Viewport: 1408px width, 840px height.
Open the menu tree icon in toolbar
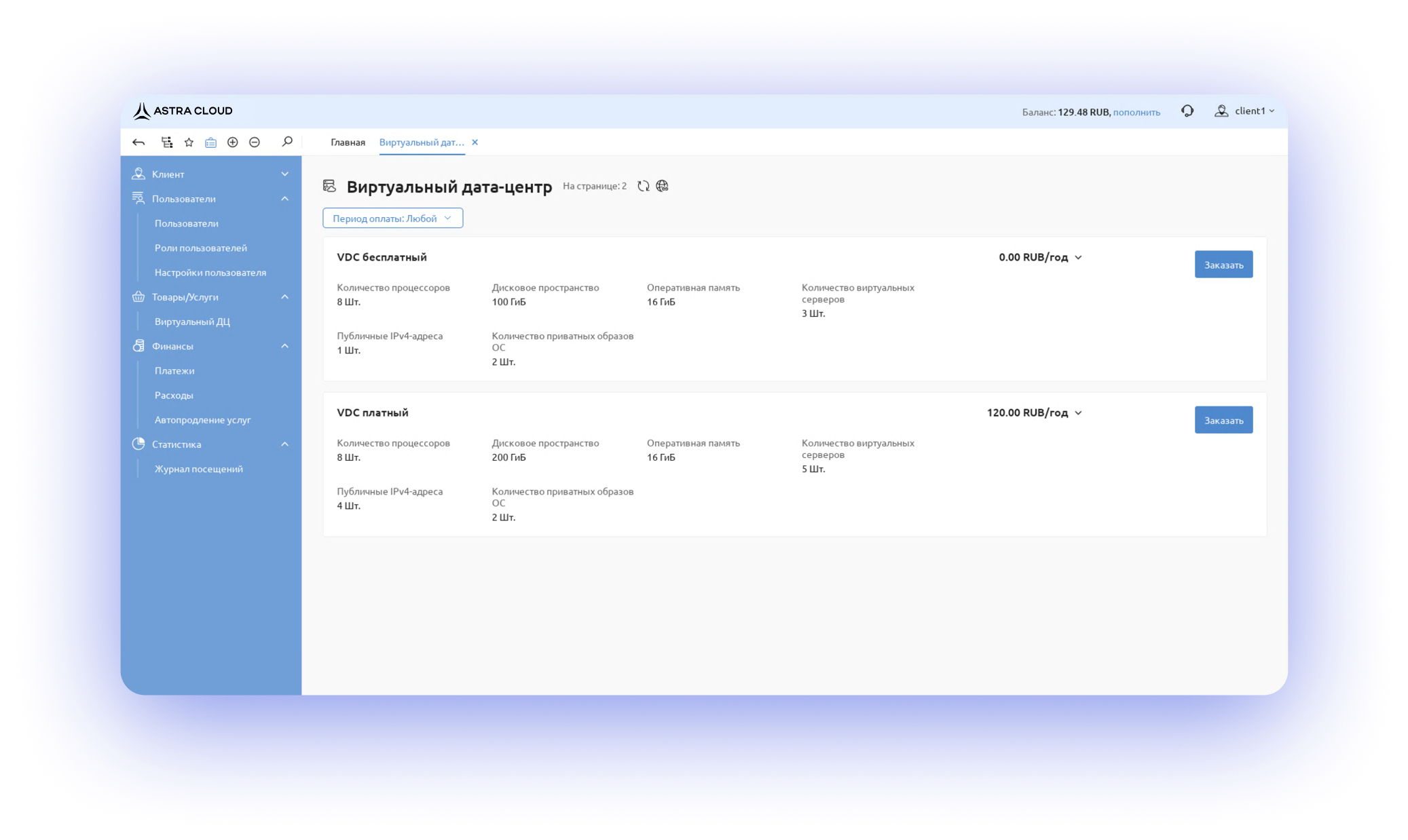click(167, 142)
